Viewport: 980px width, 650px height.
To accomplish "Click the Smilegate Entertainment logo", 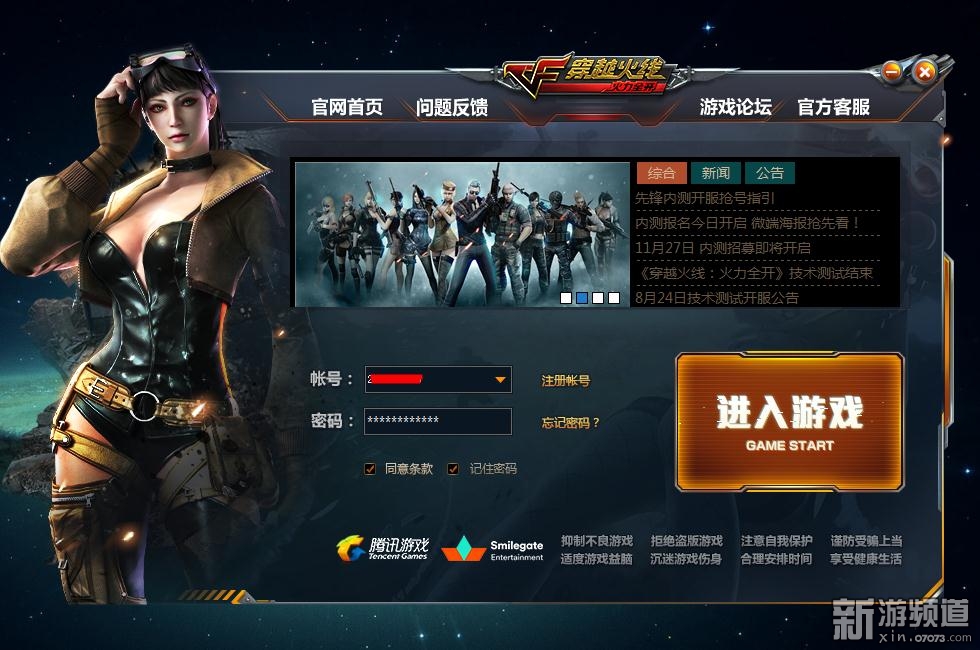I will coord(493,549).
